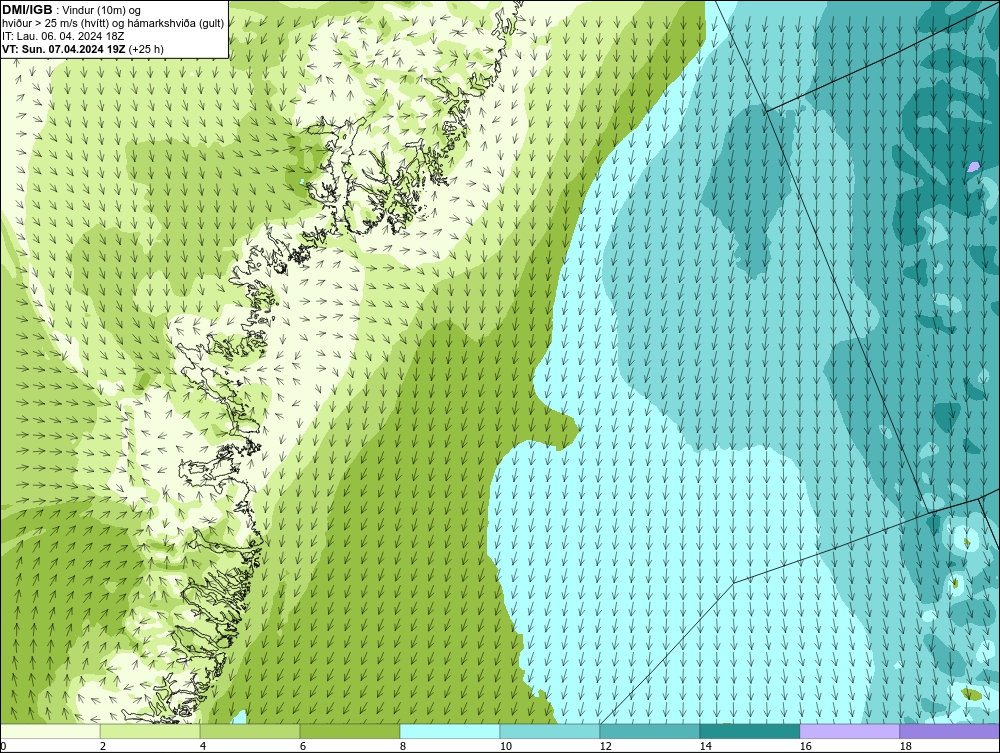This screenshot has height=753, width=1000.
Task: Click the 14–16 m/s dark teal swatch
Action: tap(749, 731)
